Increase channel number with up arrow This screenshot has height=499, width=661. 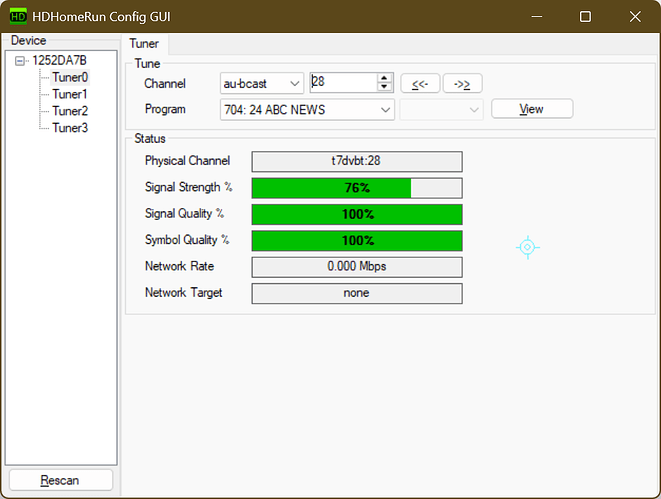383,79
